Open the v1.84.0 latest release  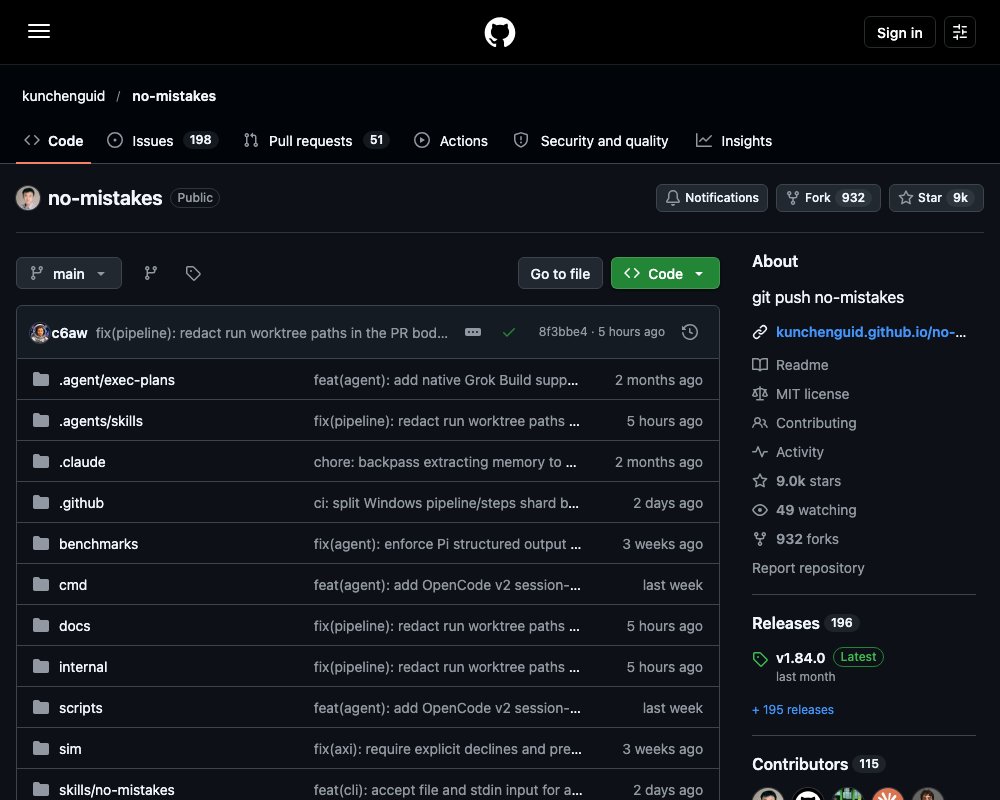pyautogui.click(x=800, y=658)
